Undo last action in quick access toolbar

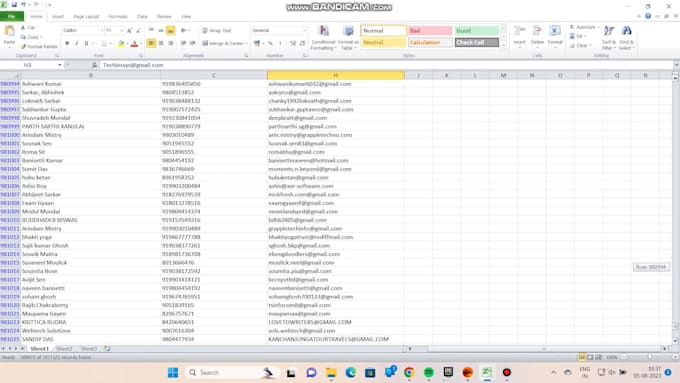(23, 5)
